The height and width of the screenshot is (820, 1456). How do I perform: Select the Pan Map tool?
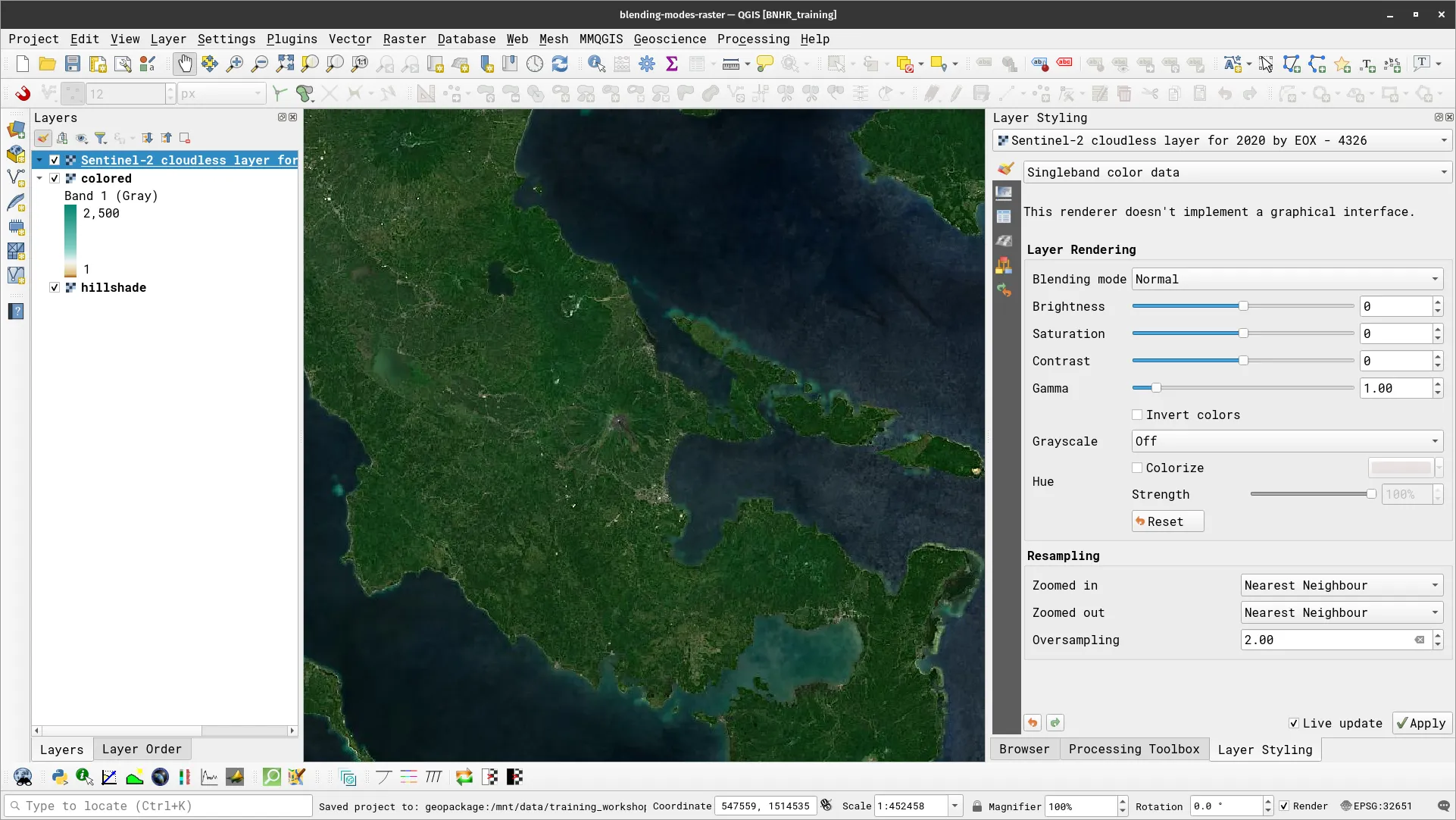(x=185, y=64)
